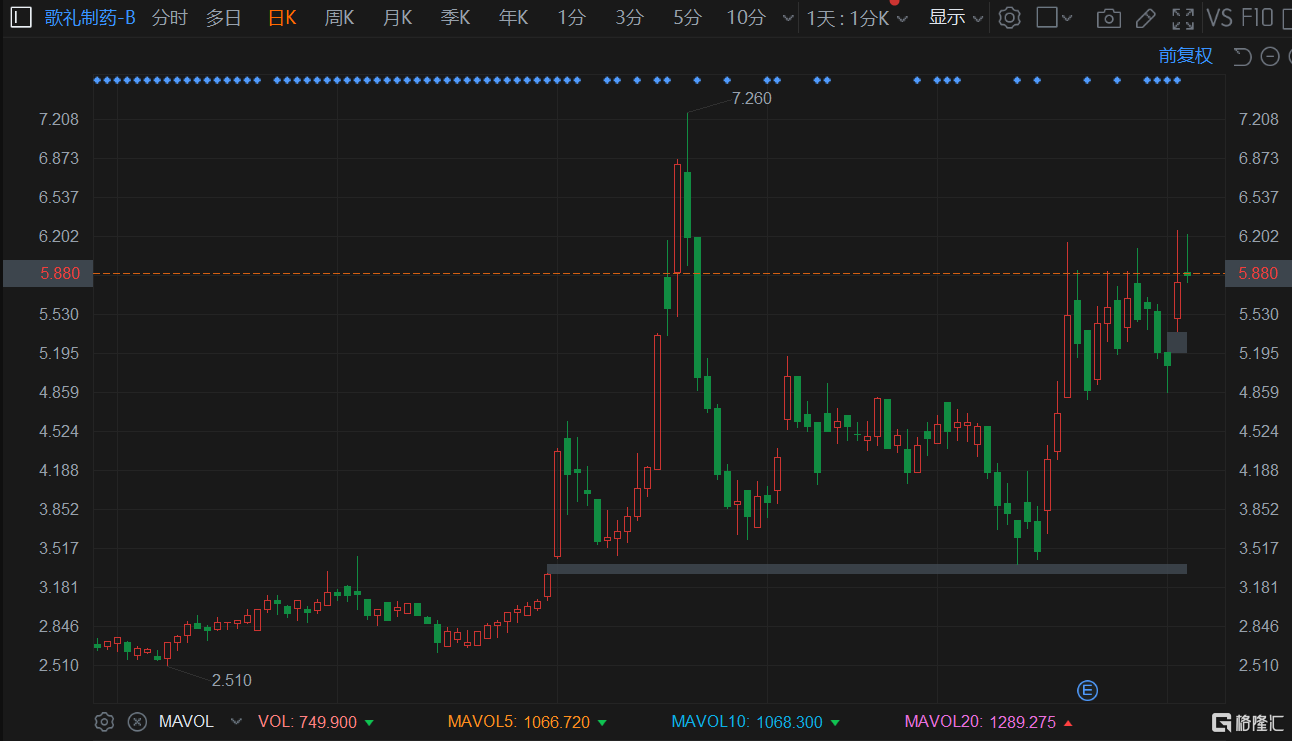Click the long horizontal gray support bar

pos(867,569)
